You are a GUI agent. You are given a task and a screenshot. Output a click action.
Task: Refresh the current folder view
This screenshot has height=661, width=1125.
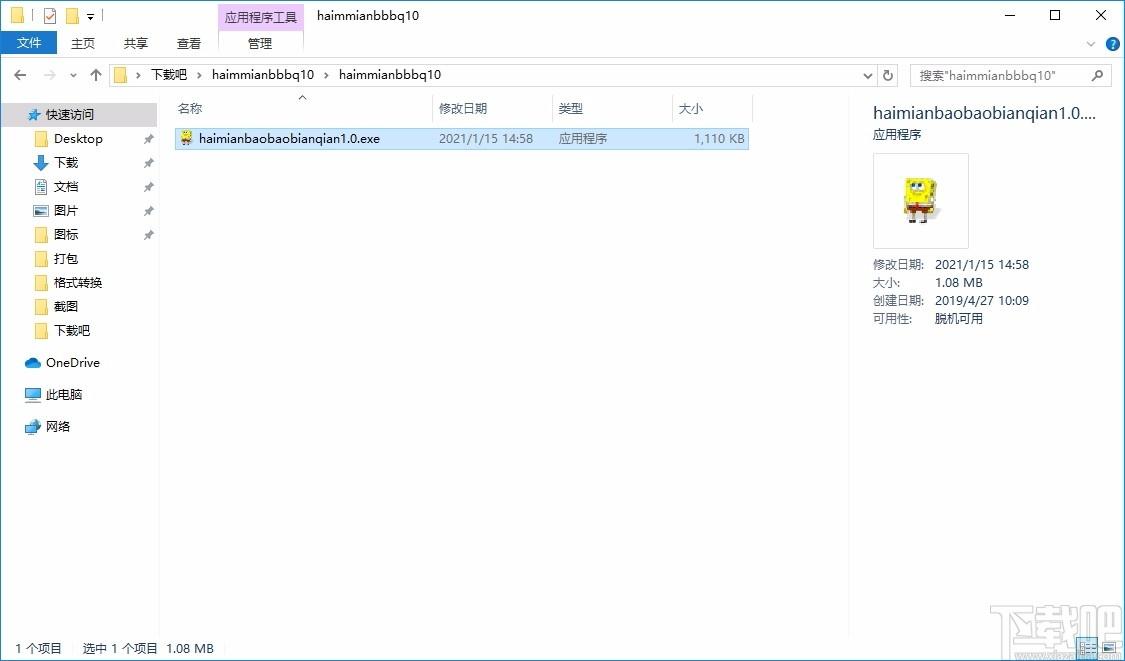[x=888, y=75]
